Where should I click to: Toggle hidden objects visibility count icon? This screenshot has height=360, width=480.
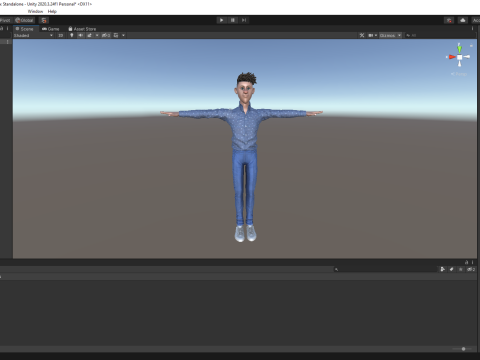(106, 35)
